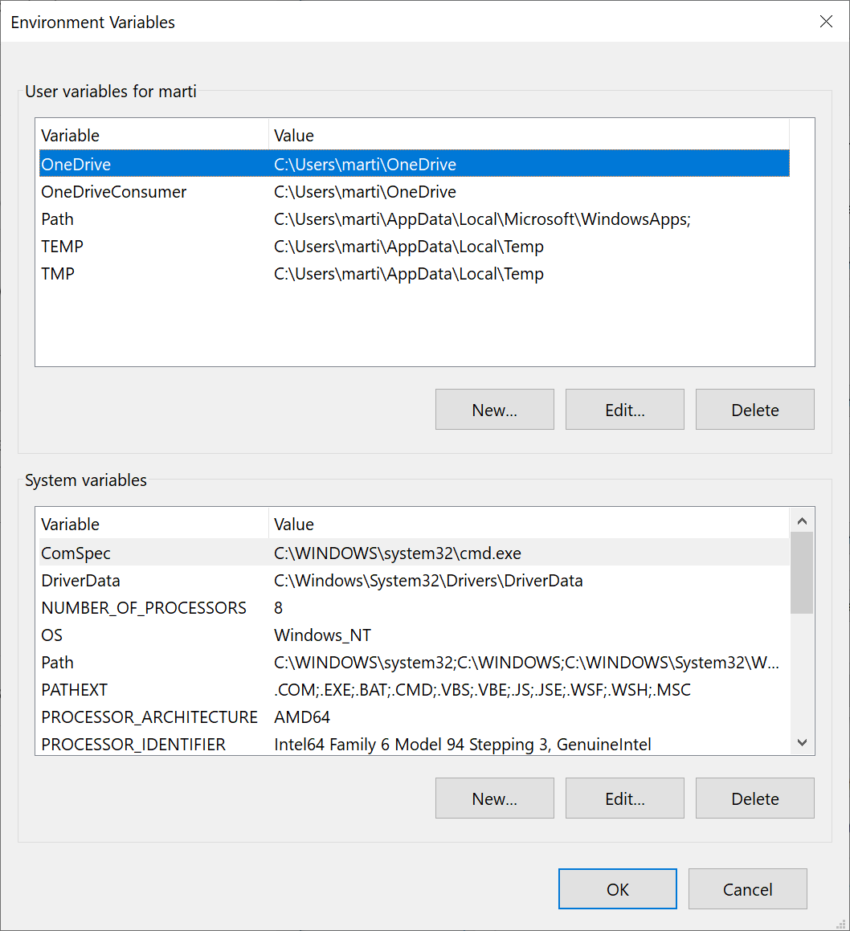Close the Environment Variables dialog
Viewport: 850px width, 931px height.
(826, 21)
